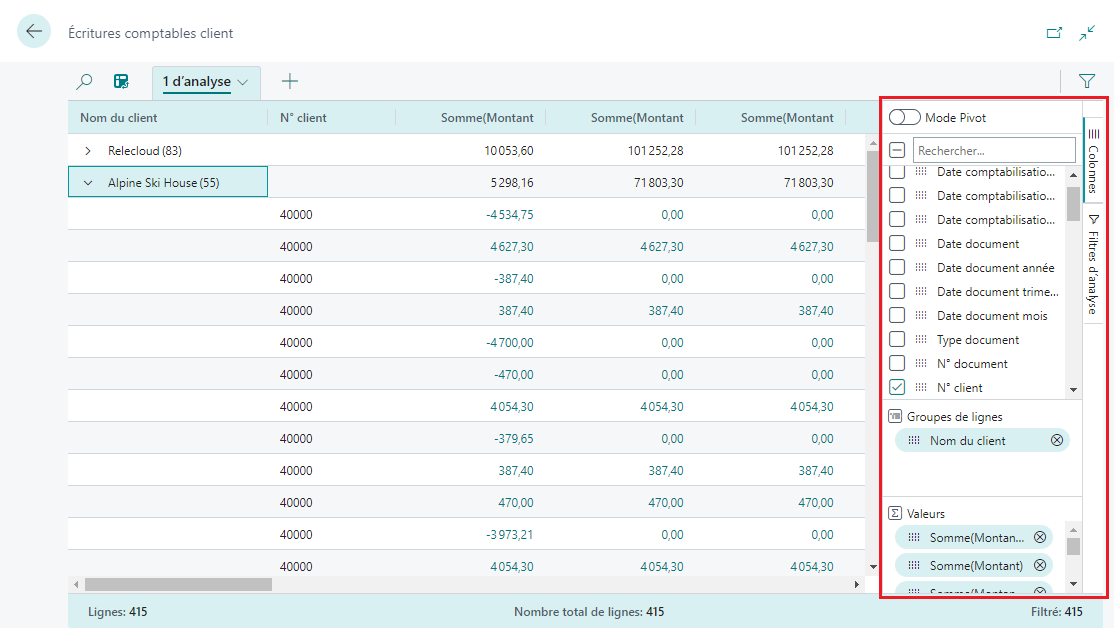1114x637 pixels.
Task: Grab handle of Somme(Montant) value chip
Action: [914, 565]
